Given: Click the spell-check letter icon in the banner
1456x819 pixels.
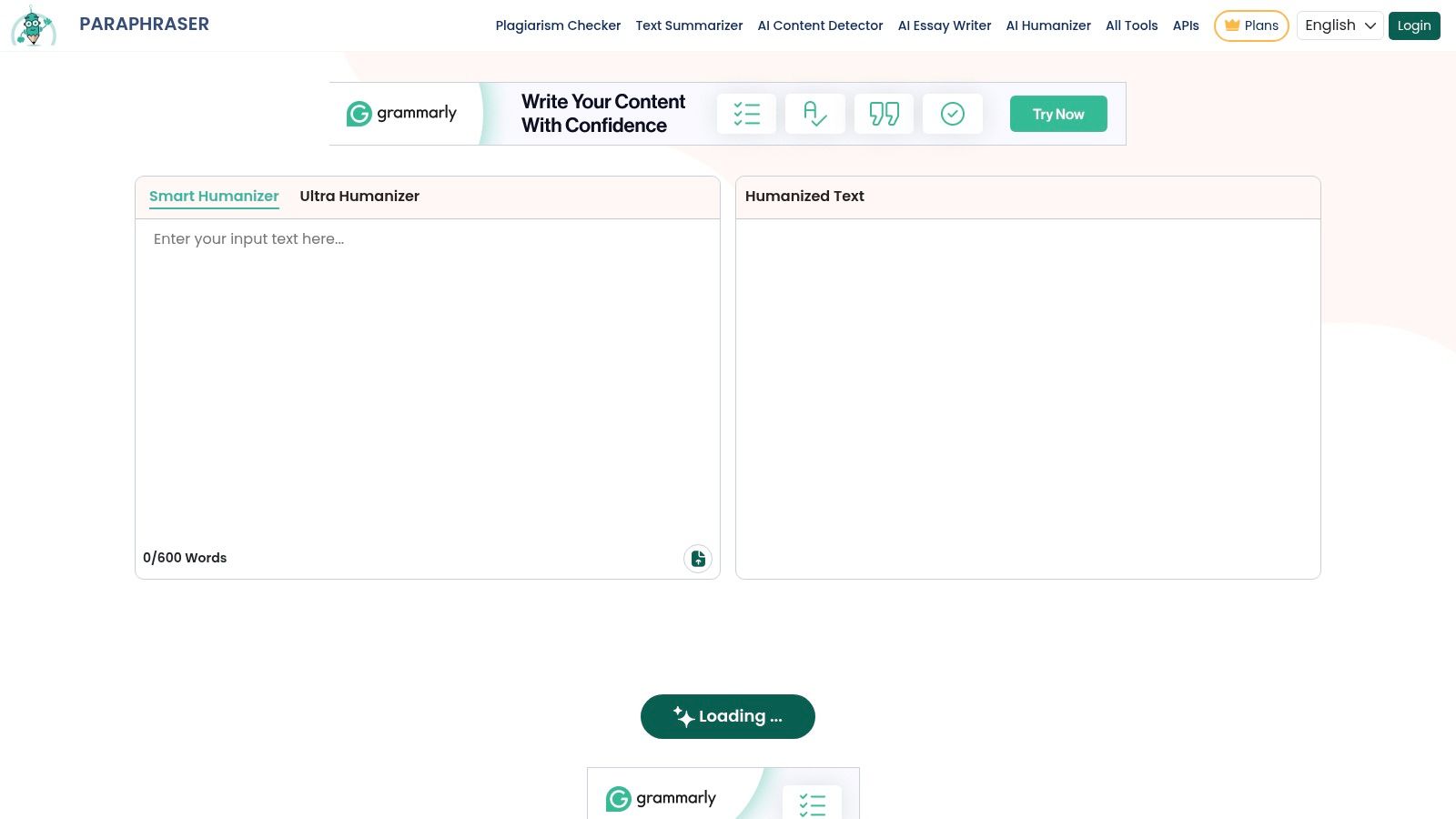Looking at the screenshot, I should [x=814, y=113].
